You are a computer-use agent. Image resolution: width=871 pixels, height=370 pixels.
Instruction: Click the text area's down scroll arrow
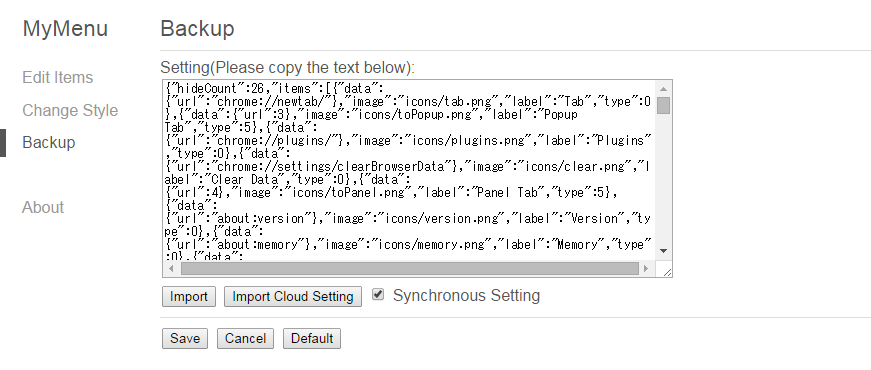pos(663,251)
